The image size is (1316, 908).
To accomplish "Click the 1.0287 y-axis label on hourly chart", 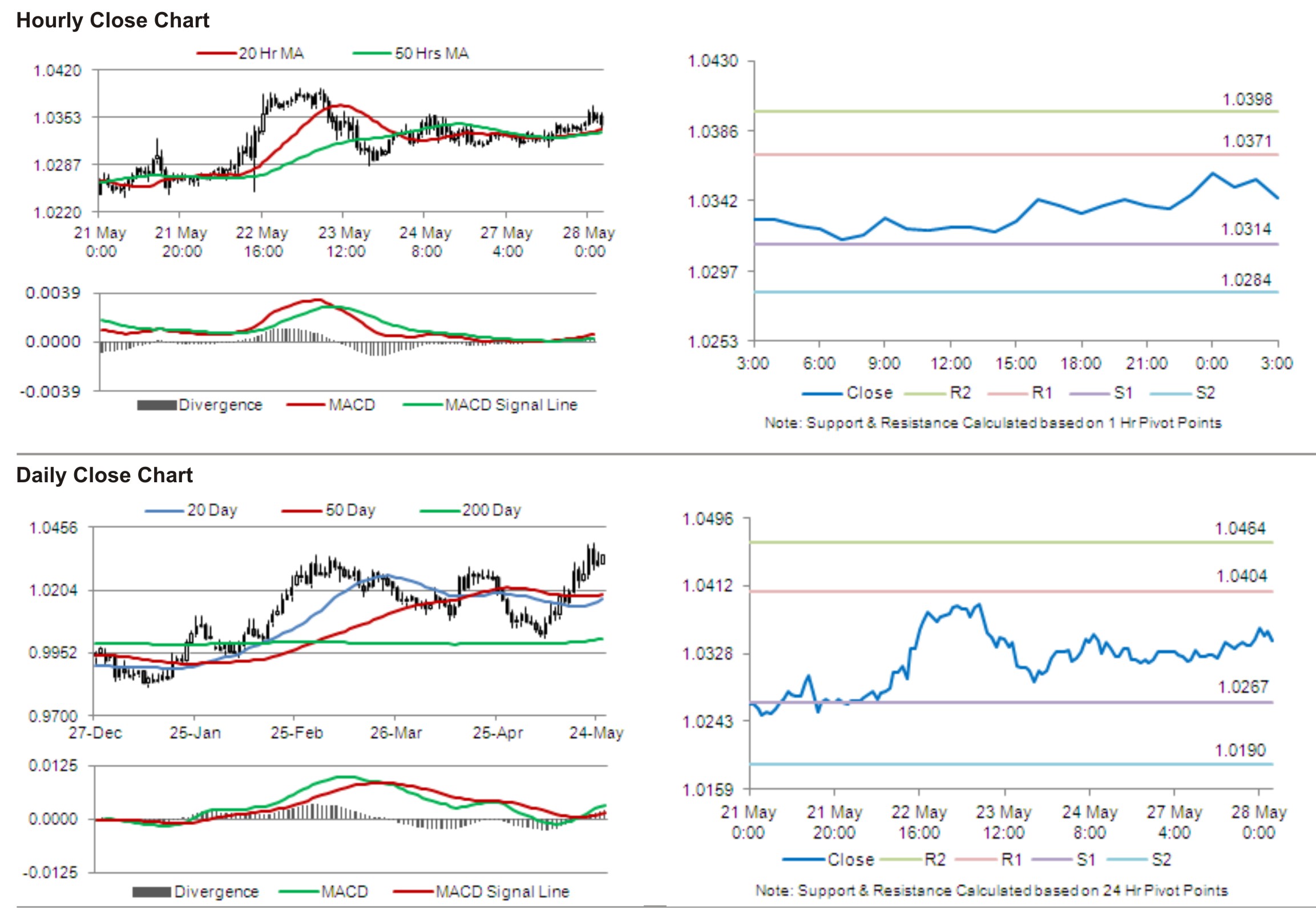I will click(x=58, y=165).
